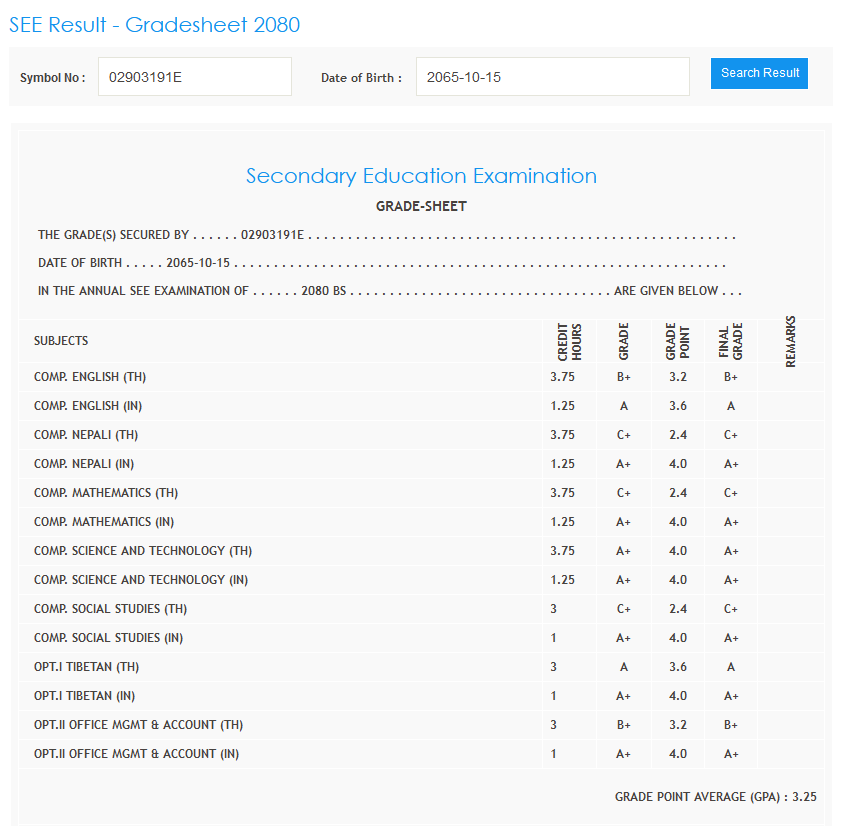
Task: Select the SUBJECTS column header
Action: [x=61, y=341]
